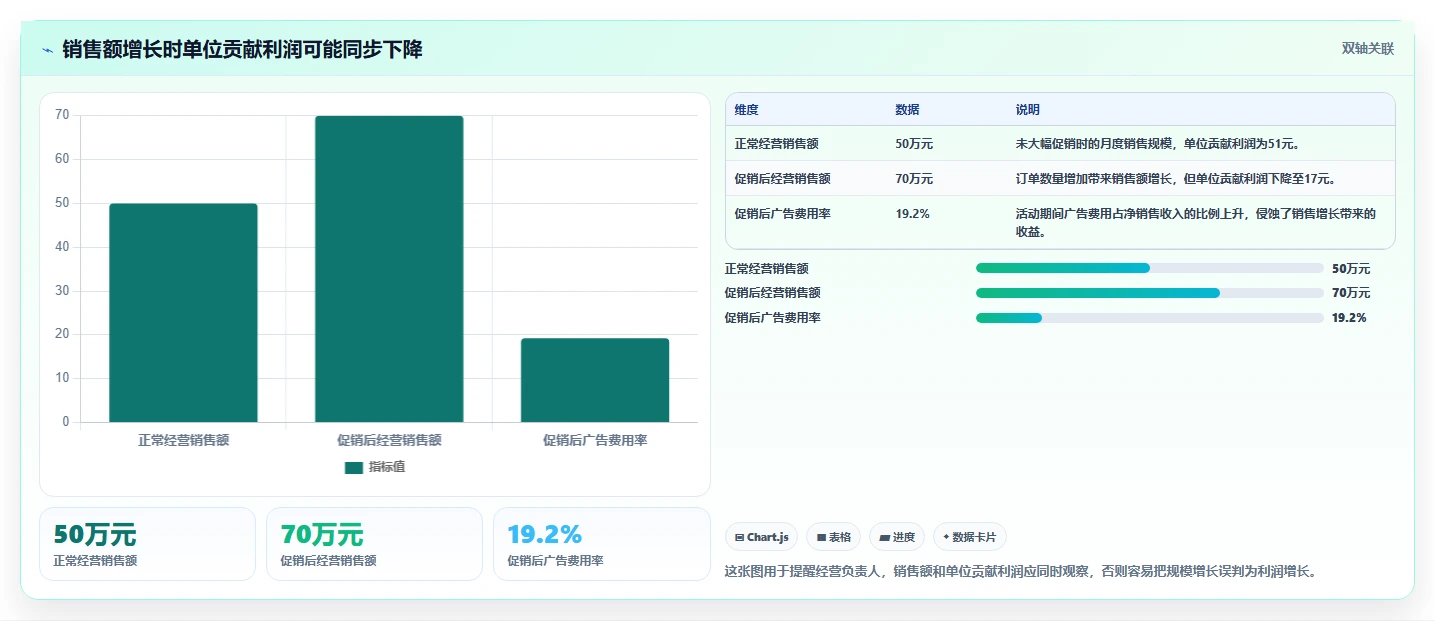Open the 50万元 正常经营销售额 data card

click(148, 544)
